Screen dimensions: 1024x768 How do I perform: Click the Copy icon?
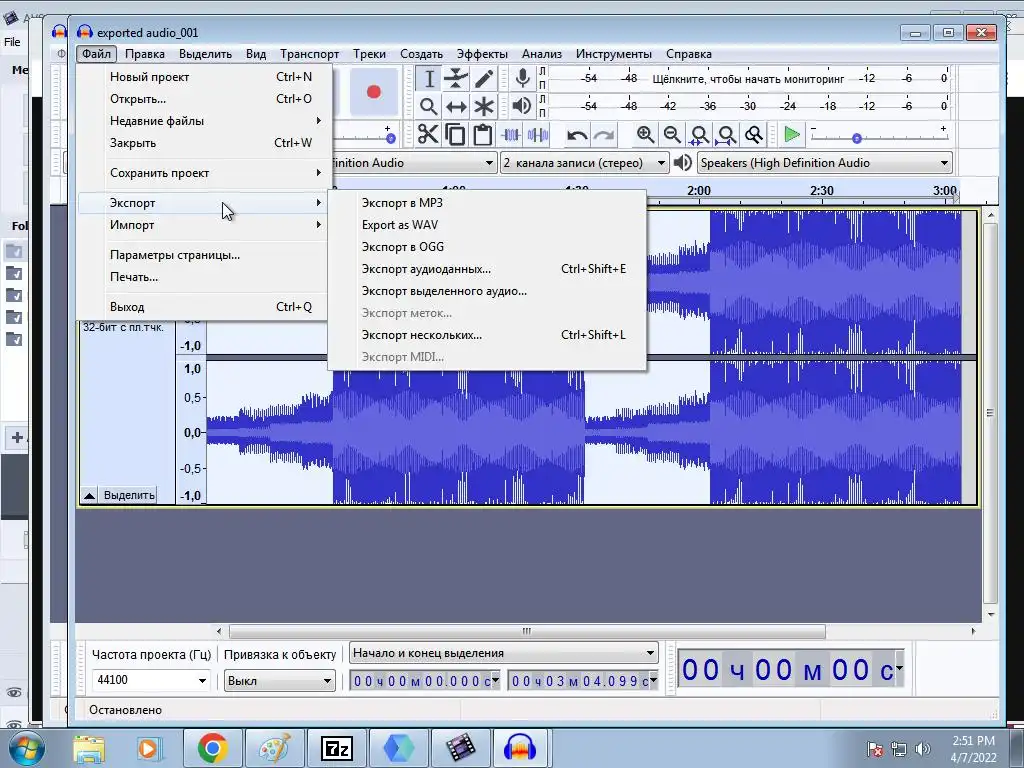coord(455,135)
